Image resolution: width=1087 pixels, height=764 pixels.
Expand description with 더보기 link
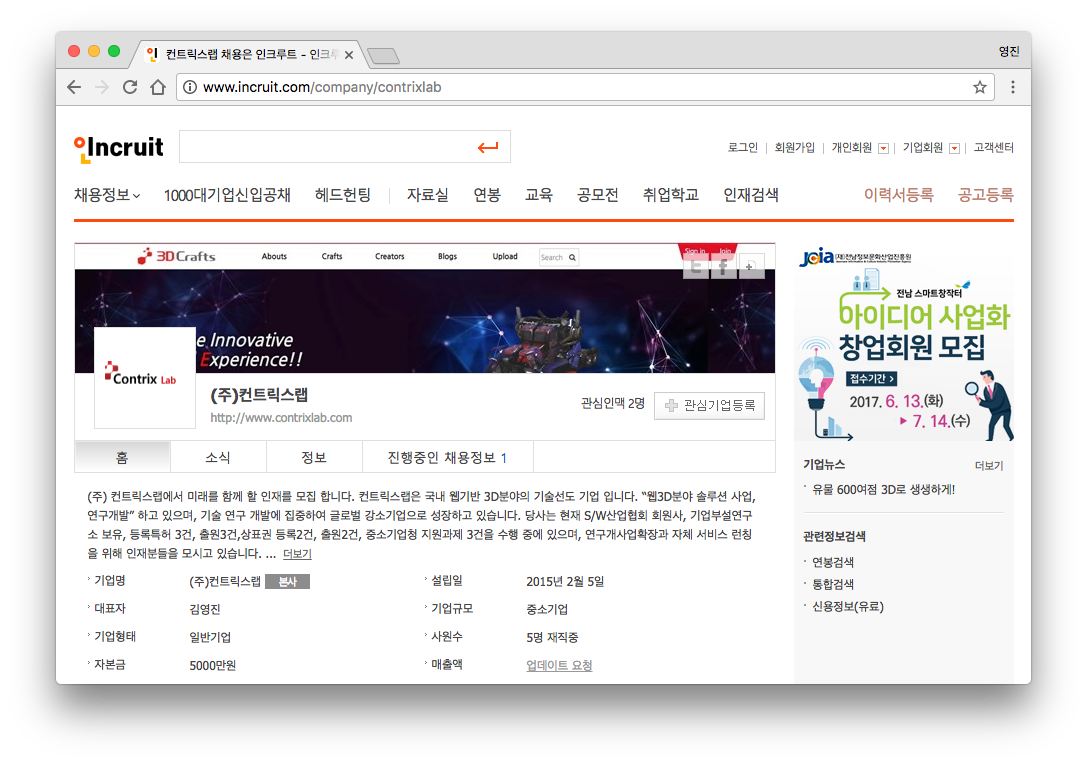coord(297,554)
